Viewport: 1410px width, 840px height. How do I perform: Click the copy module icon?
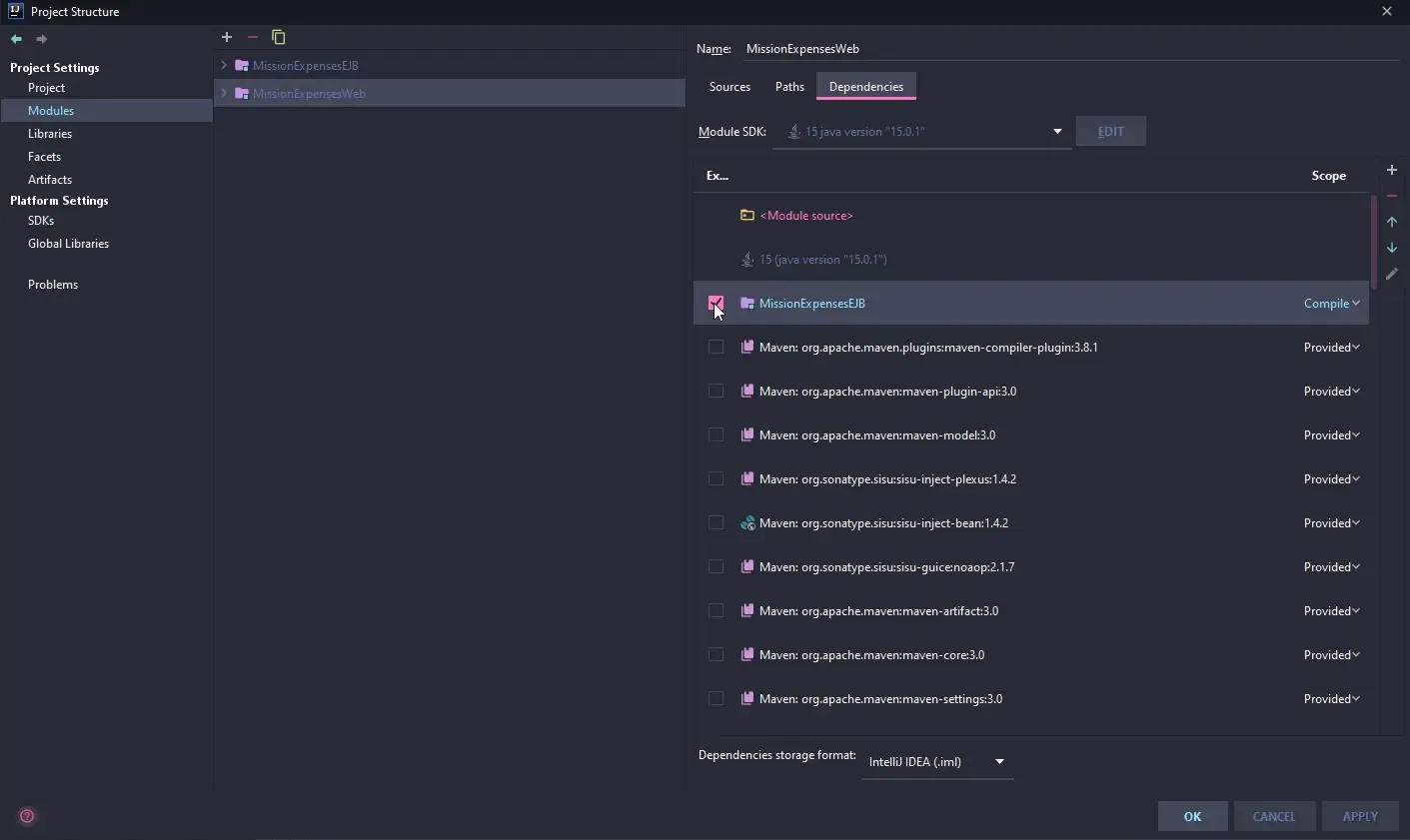click(x=279, y=38)
